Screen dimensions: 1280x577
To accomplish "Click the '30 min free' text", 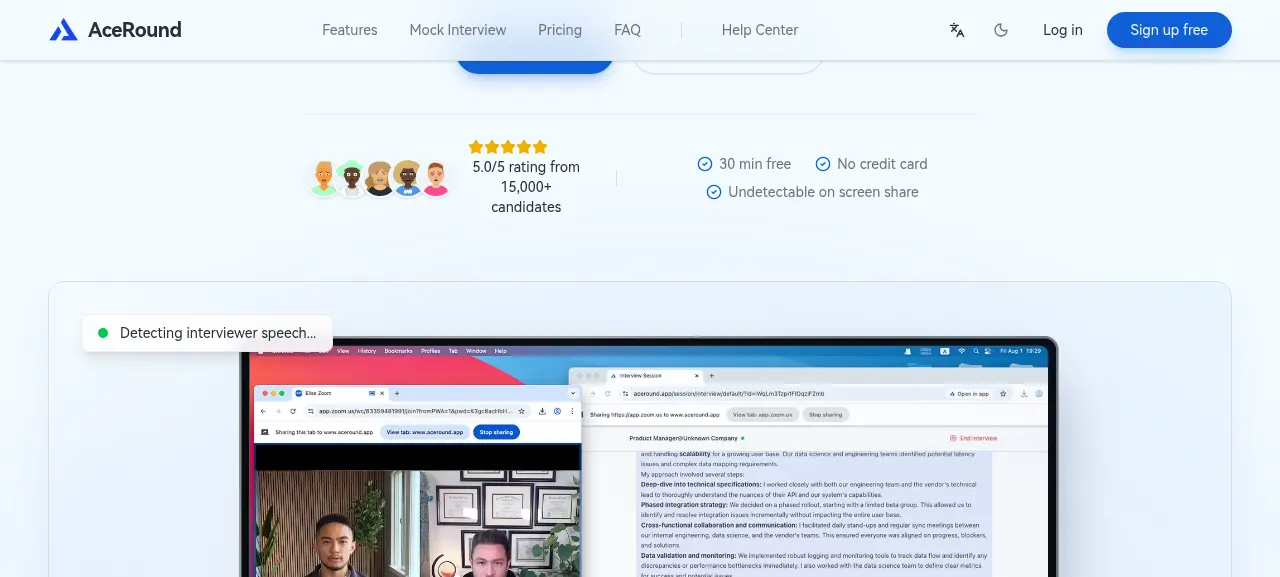I will (755, 164).
